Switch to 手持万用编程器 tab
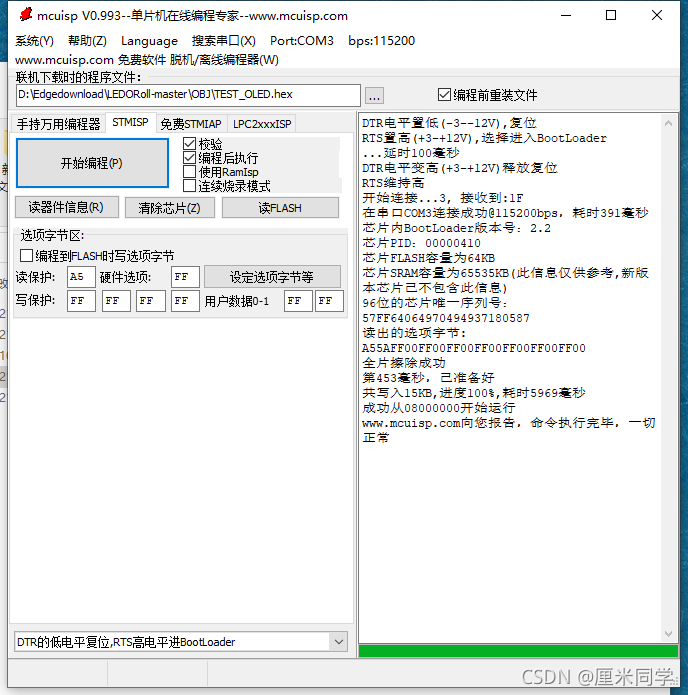Image resolution: width=688 pixels, height=695 pixels. coord(59,124)
